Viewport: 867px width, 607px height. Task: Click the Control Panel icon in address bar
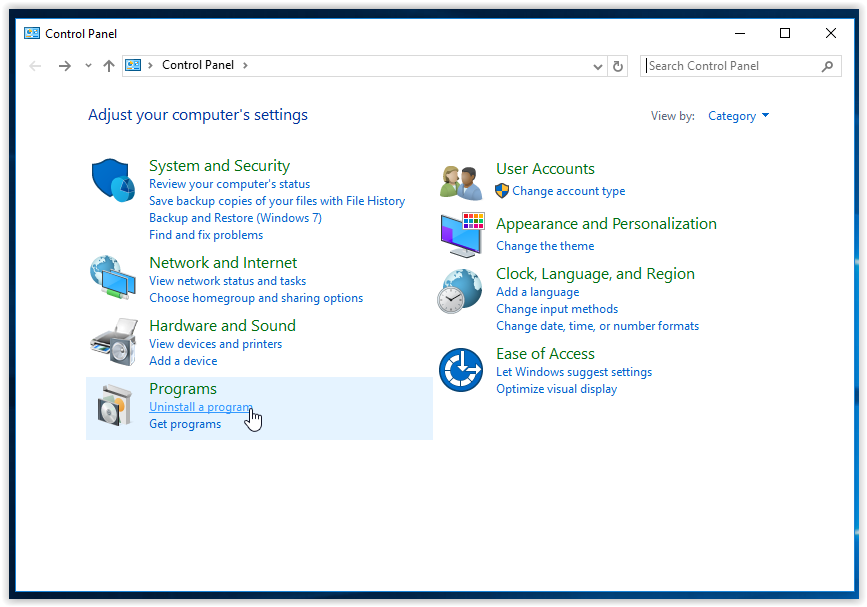coord(133,65)
